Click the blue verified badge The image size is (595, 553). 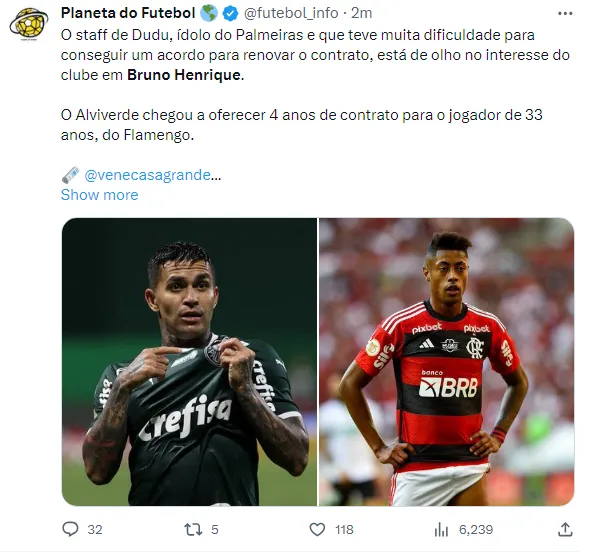tap(230, 14)
